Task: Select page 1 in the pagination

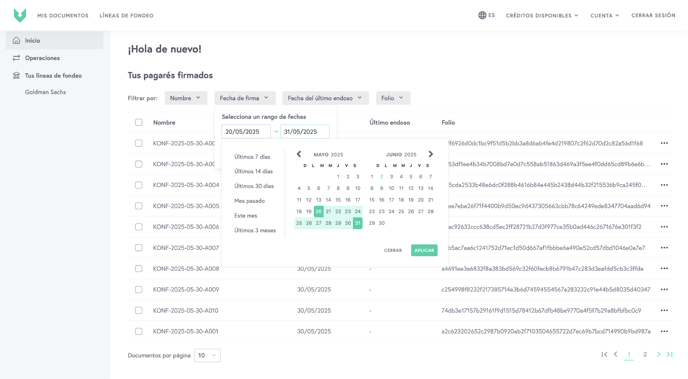Action: 629,354
